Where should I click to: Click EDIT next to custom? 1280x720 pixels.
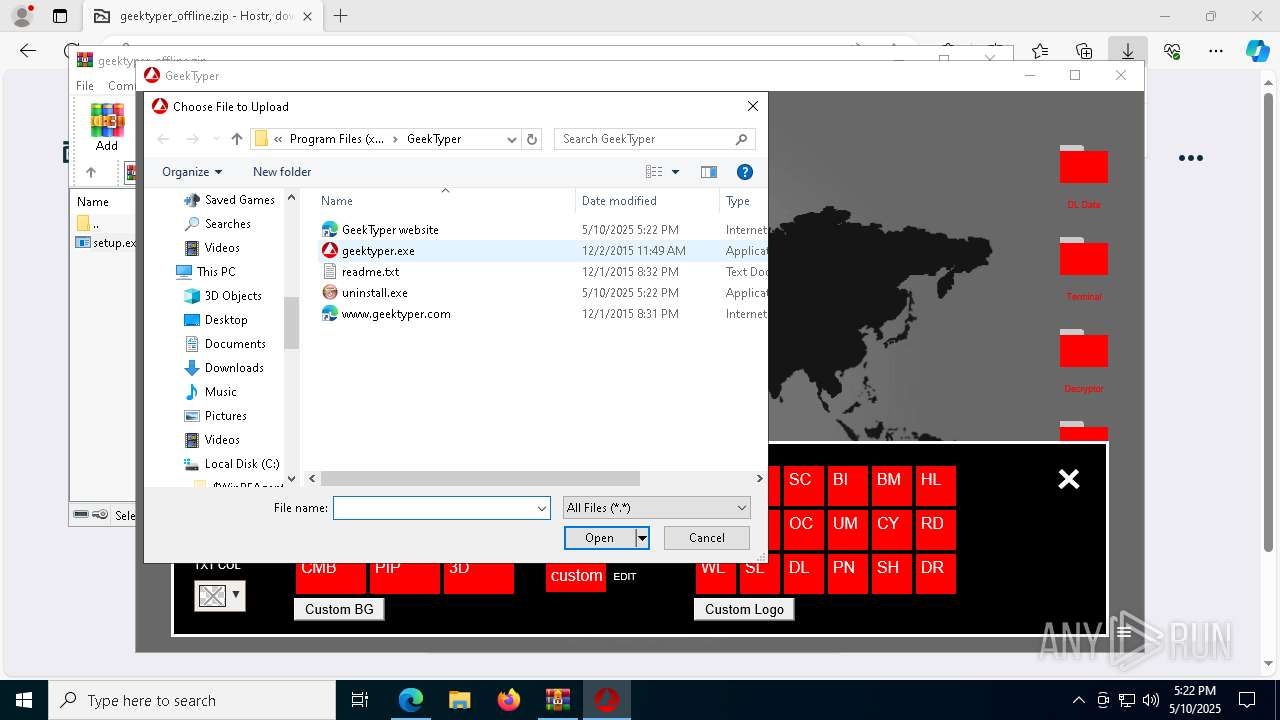coord(624,577)
